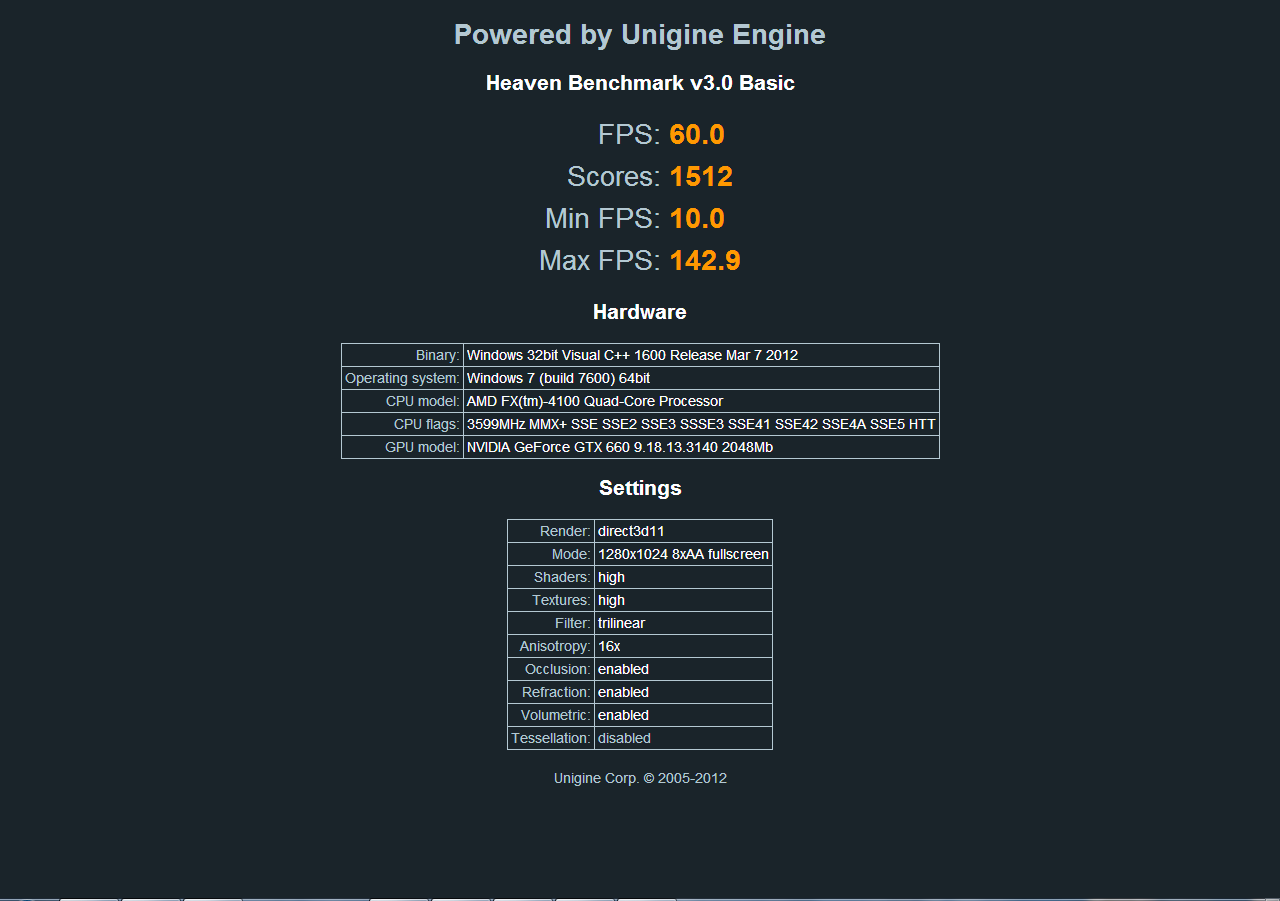Click the 'Powered by Unigine Engine' heading

click(x=640, y=35)
